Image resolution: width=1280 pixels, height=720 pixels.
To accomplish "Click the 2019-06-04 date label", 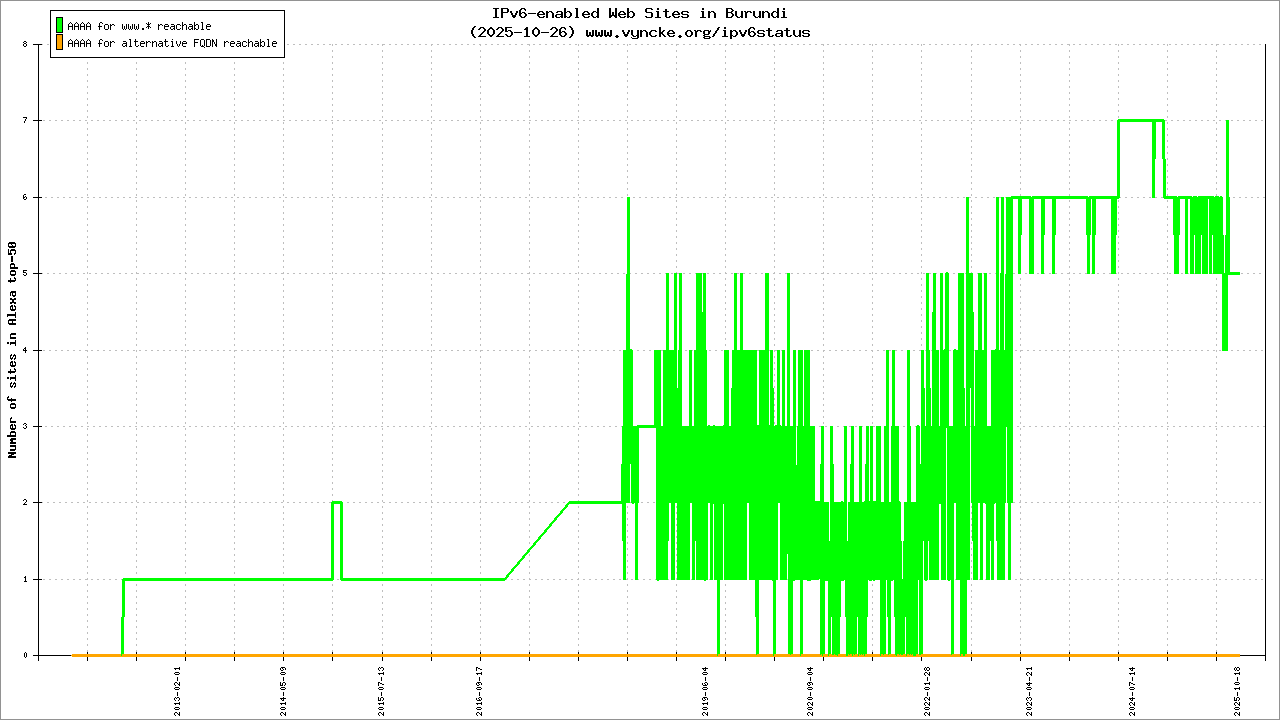I will tap(705, 689).
